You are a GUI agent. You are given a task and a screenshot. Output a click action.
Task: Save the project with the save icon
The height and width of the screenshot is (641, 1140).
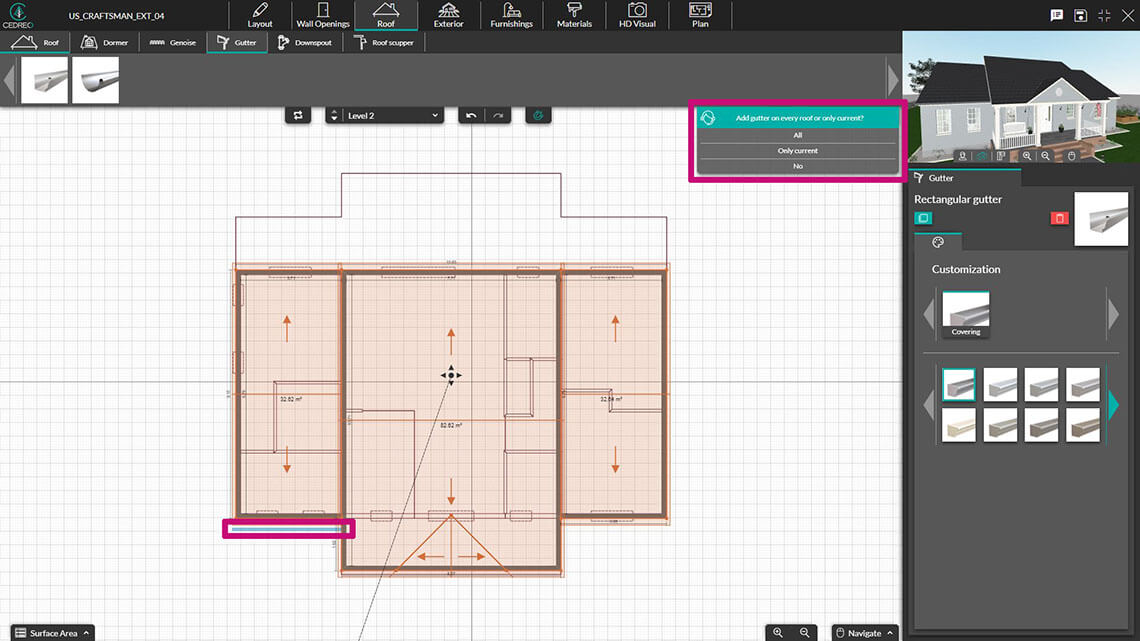click(x=1081, y=14)
